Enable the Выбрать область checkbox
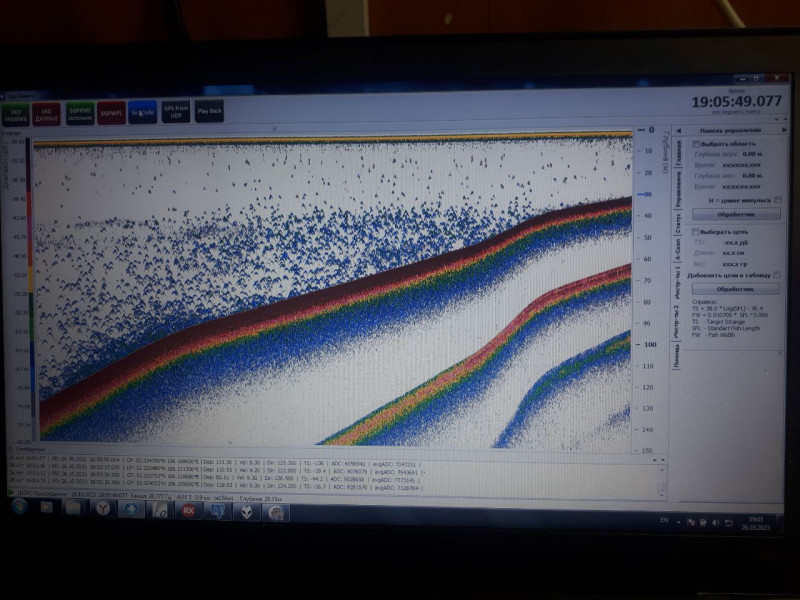 pos(697,144)
